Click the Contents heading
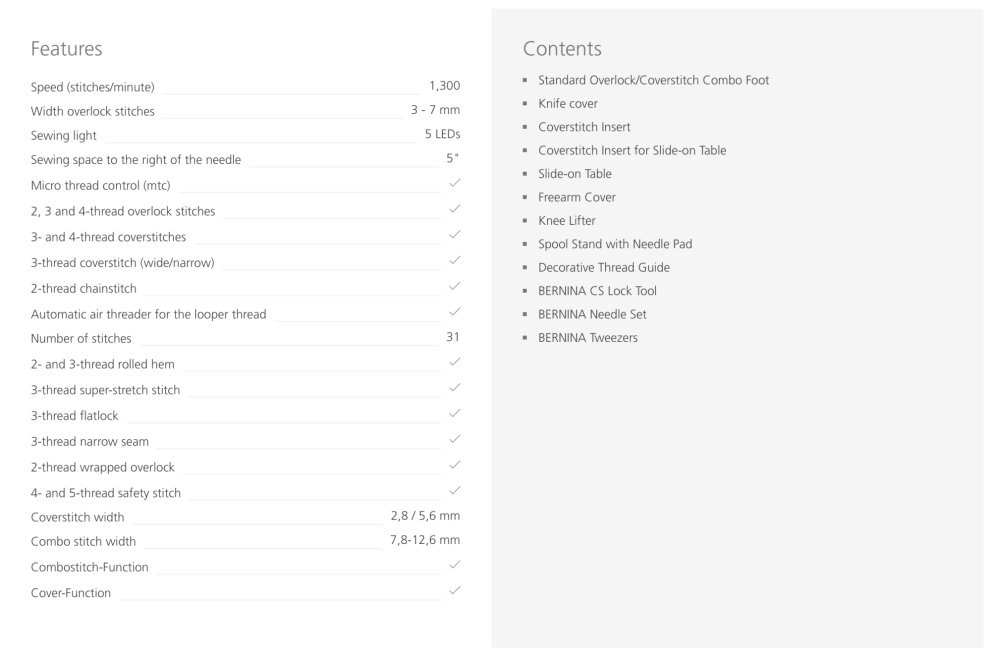991x658 pixels. (561, 48)
